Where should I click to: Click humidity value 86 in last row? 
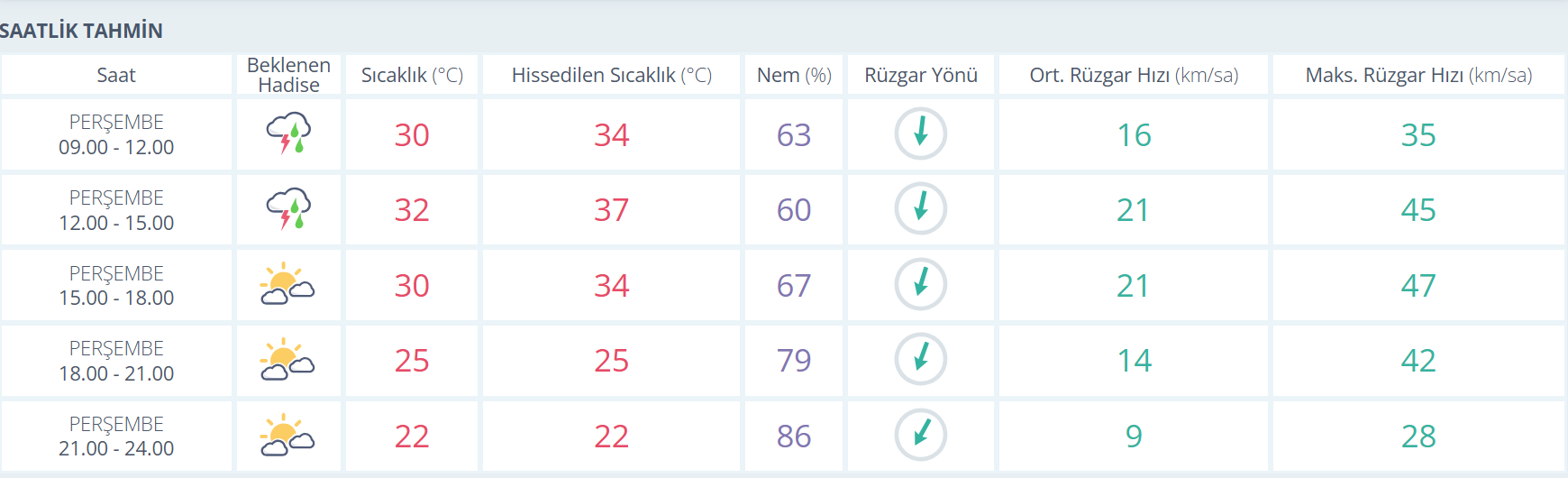[x=794, y=437]
